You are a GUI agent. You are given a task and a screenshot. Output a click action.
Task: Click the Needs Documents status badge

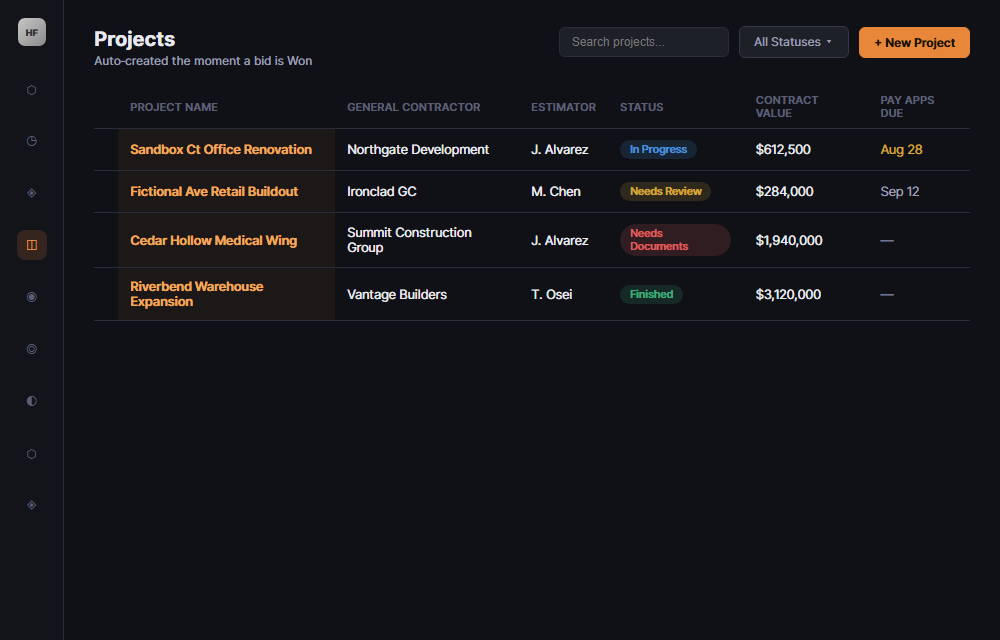675,240
